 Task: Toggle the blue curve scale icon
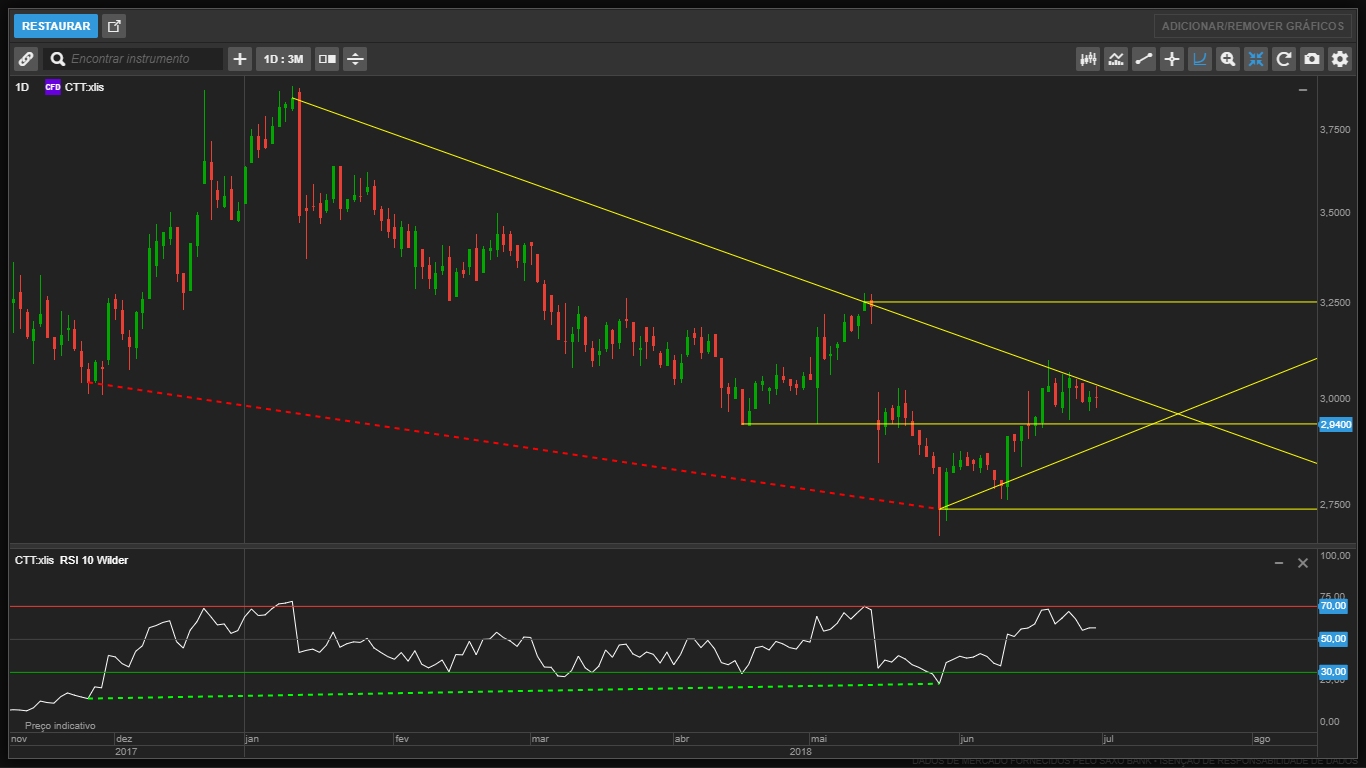pyautogui.click(x=1200, y=59)
